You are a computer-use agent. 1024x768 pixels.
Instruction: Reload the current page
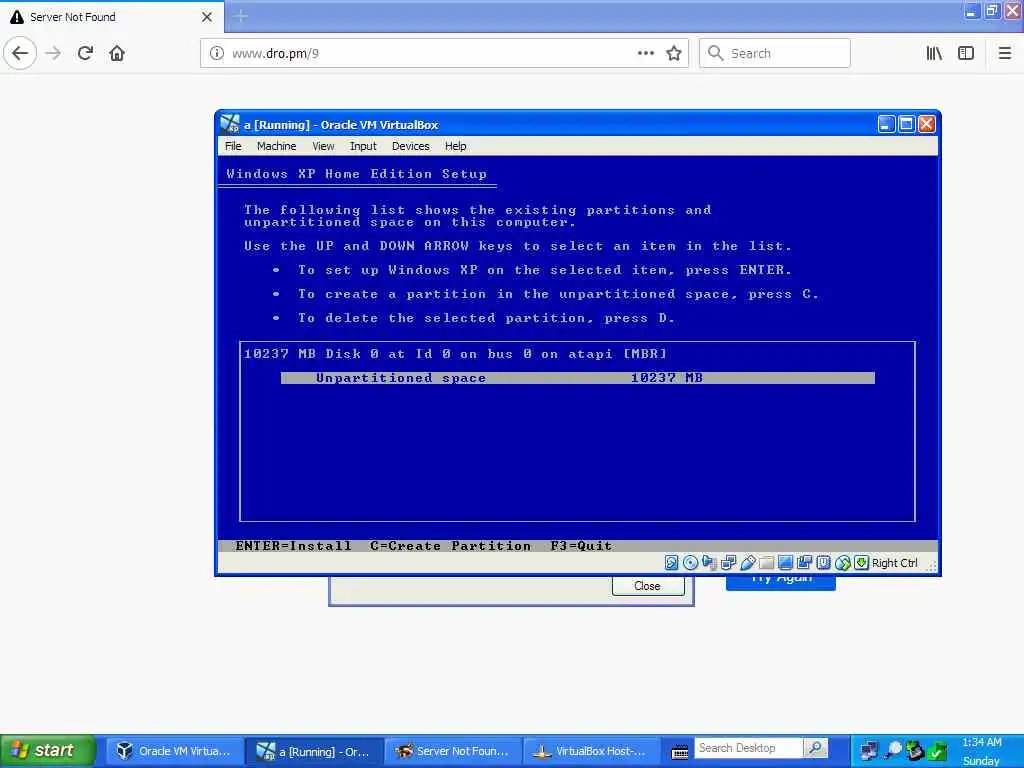click(85, 53)
